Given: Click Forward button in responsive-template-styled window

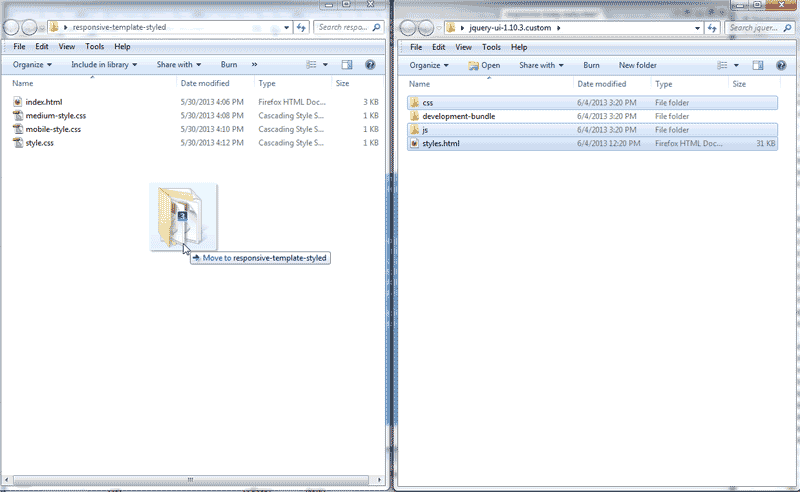Looking at the screenshot, I should coord(30,27).
